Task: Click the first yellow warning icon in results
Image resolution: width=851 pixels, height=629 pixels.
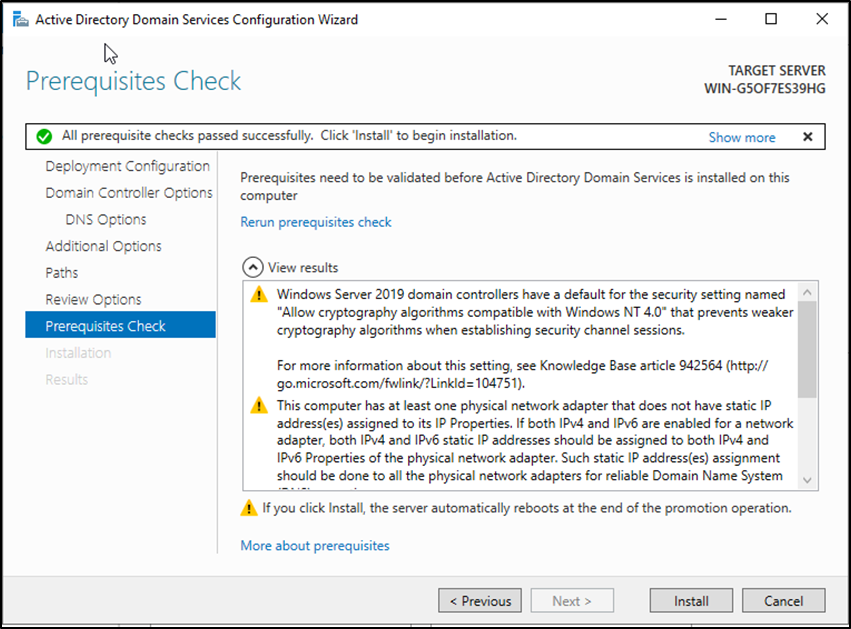Action: 259,295
